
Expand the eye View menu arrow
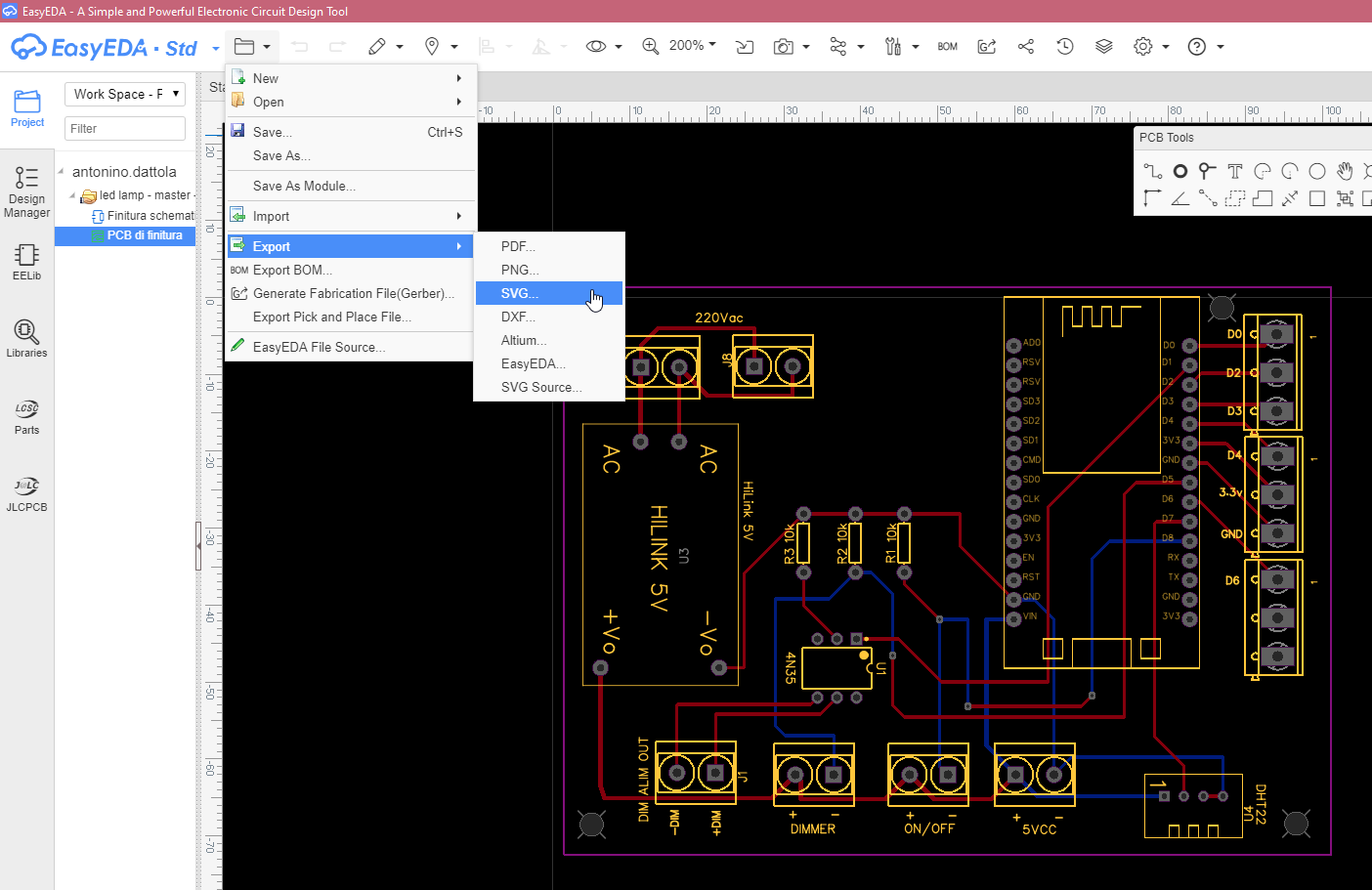619,47
